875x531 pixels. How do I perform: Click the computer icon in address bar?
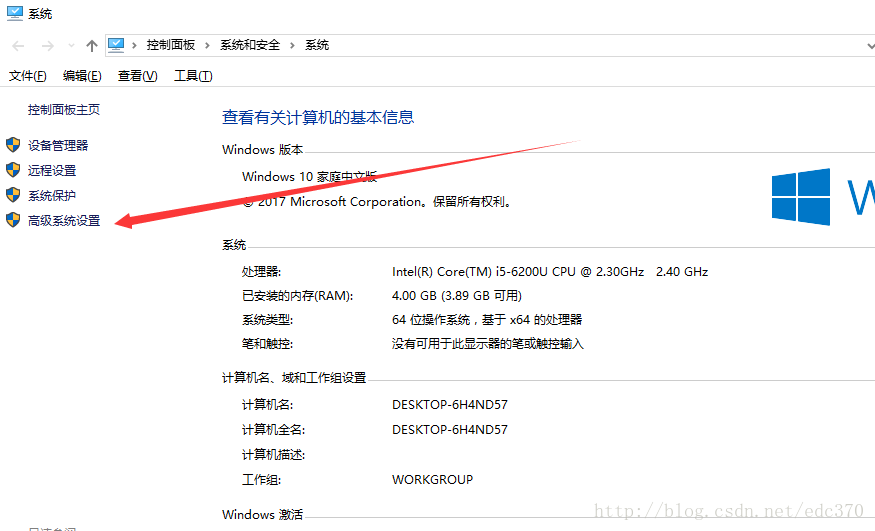[x=116, y=45]
